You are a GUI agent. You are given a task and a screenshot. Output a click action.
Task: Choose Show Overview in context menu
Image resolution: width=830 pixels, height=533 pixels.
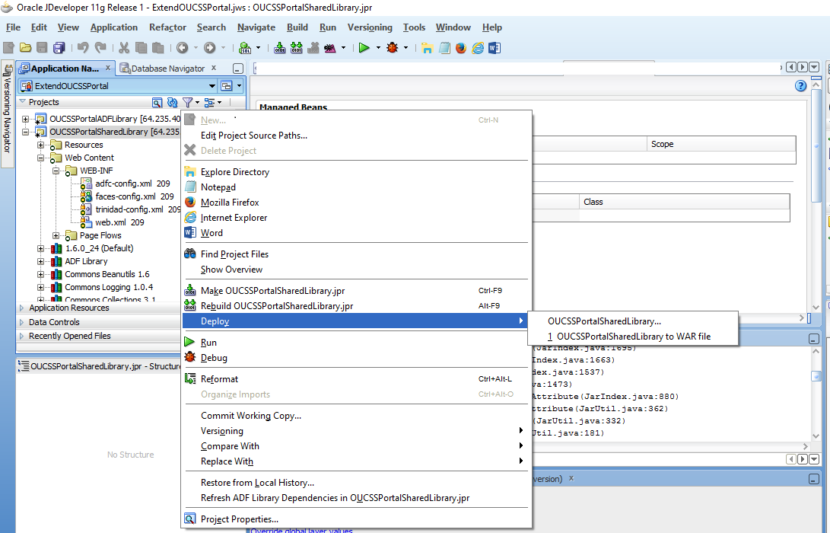pos(231,269)
